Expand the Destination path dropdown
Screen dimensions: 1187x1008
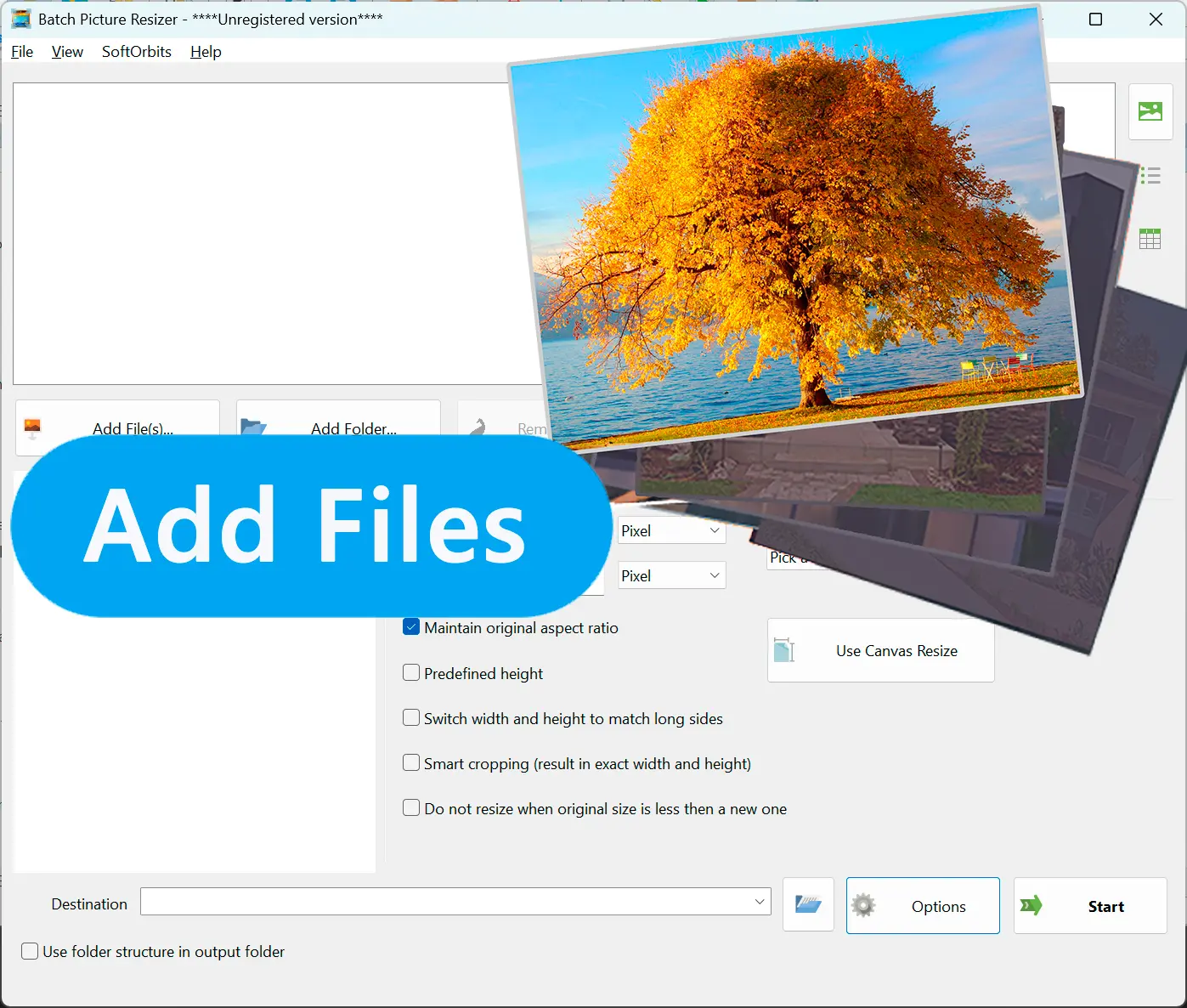click(x=760, y=902)
